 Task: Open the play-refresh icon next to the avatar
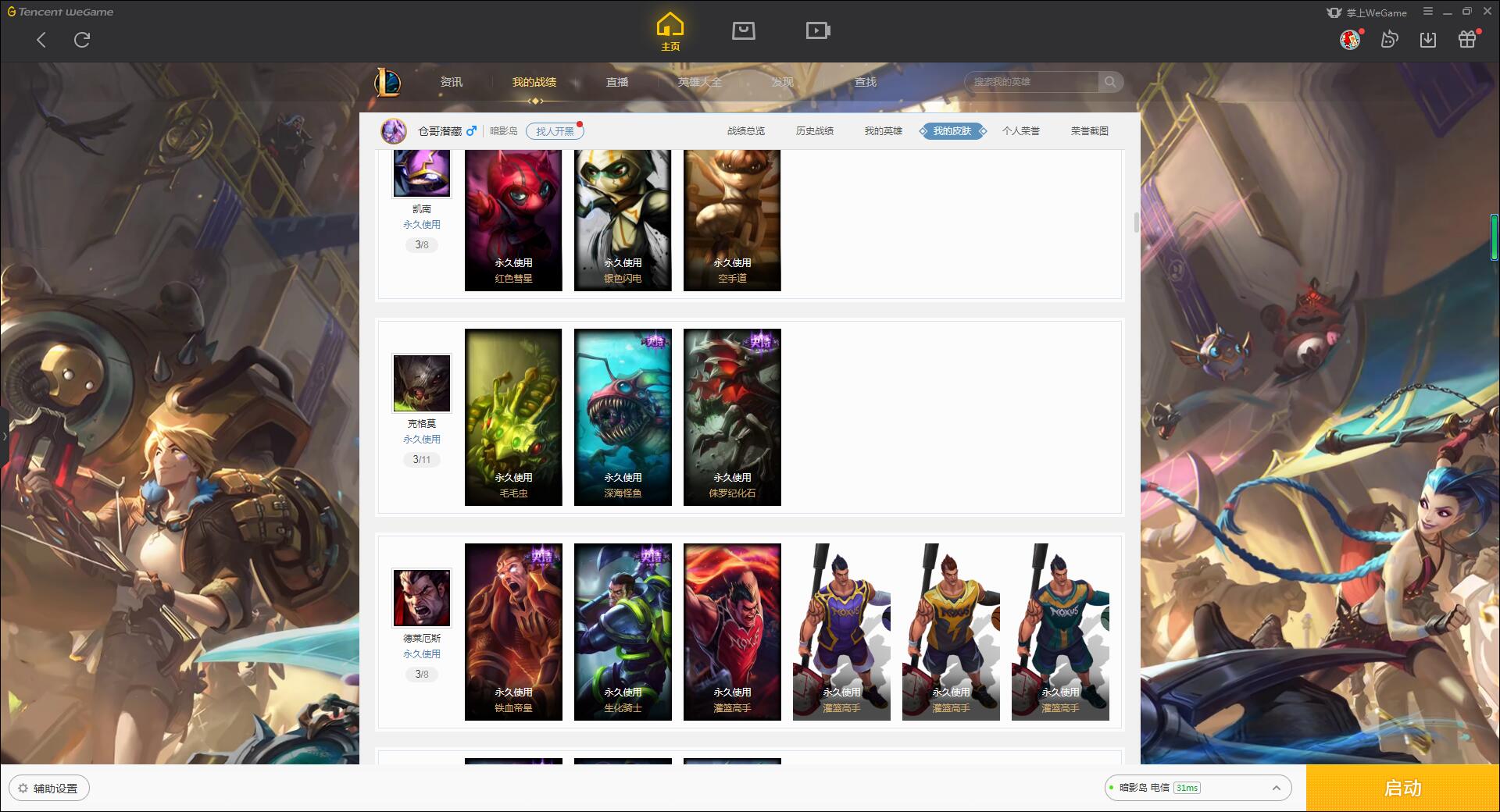[1389, 40]
